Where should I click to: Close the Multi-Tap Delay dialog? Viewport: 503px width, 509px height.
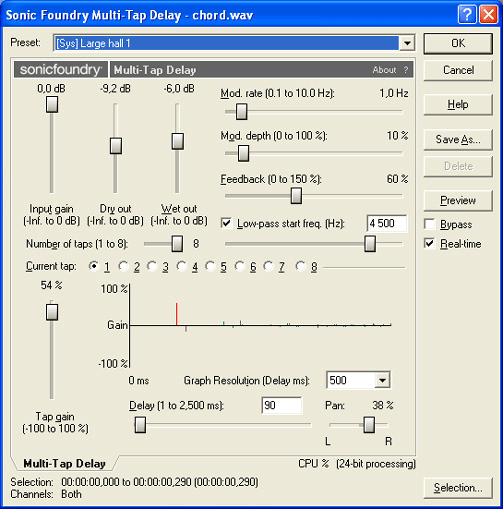(488, 15)
